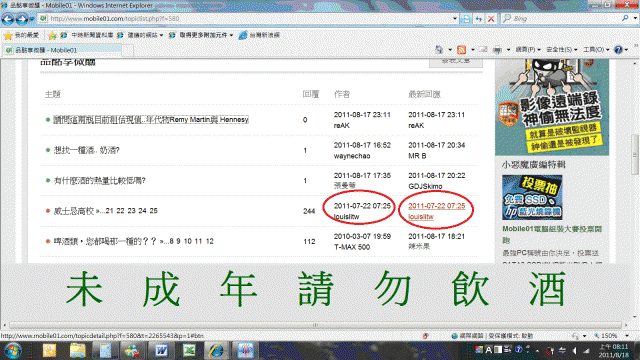Image resolution: width=640 pixels, height=360 pixels.
Task: Click the Bing search magnifier icon
Action: (x=624, y=18)
